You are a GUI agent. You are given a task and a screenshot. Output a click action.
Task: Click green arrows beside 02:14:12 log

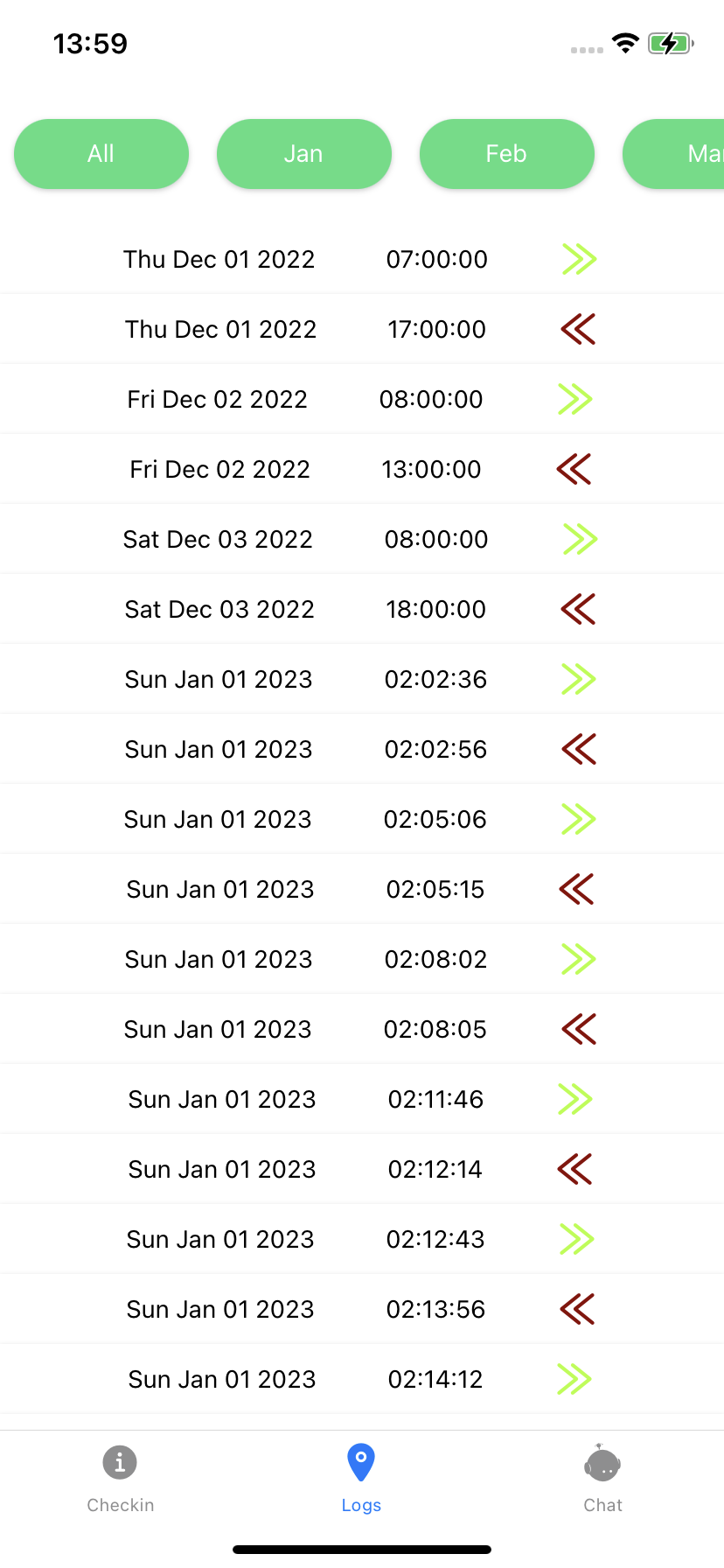pos(574,1379)
